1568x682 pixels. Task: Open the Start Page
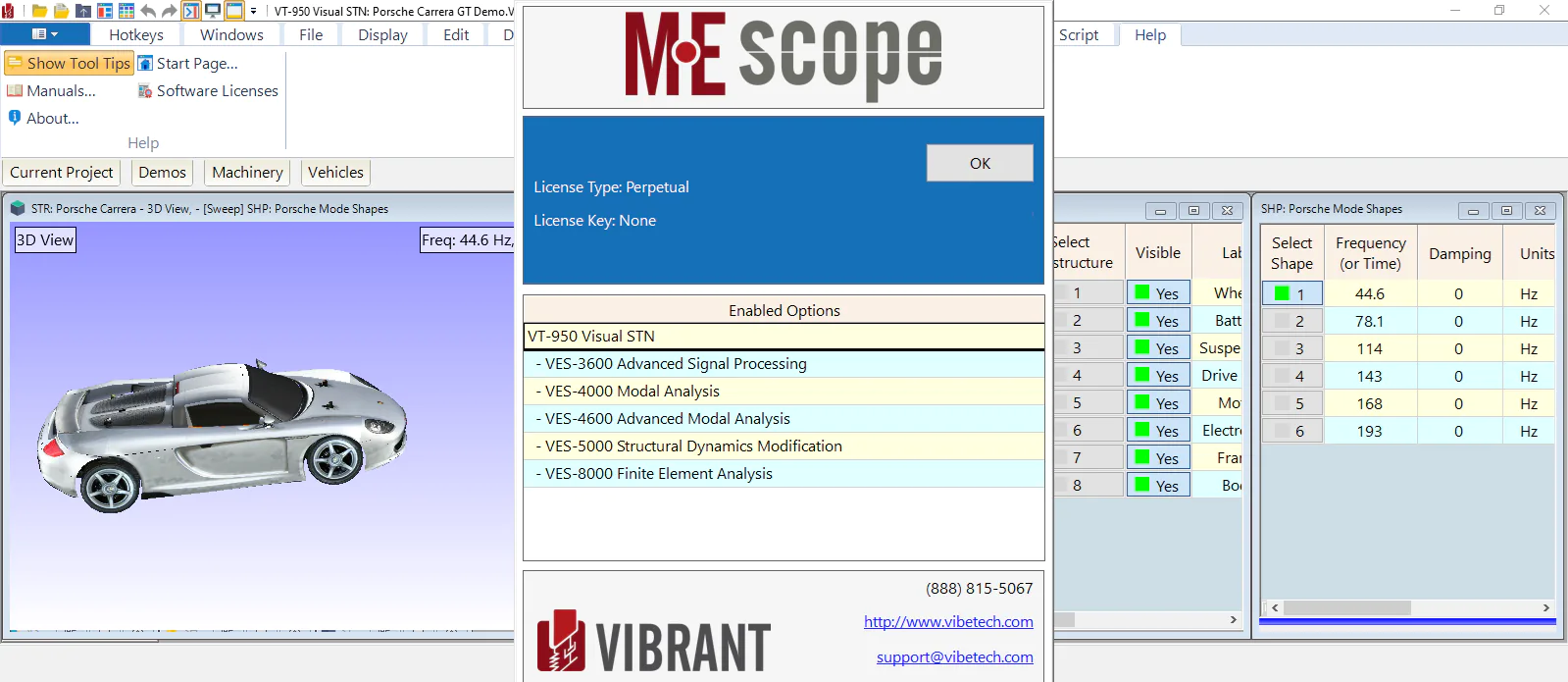pyautogui.click(x=187, y=63)
